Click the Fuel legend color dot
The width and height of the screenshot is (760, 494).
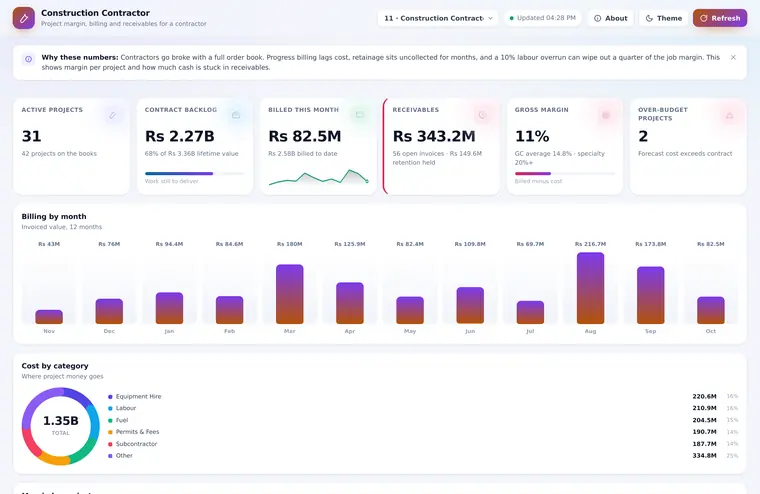point(110,420)
